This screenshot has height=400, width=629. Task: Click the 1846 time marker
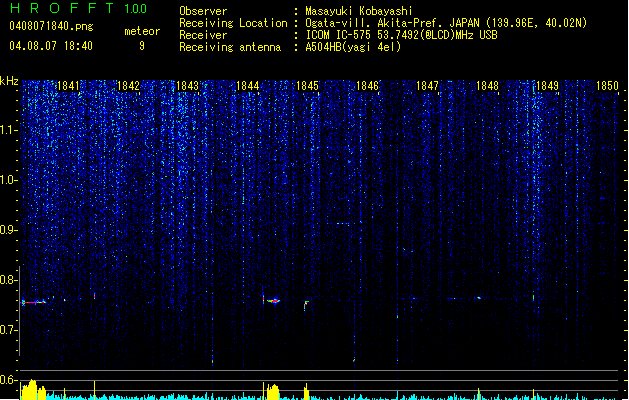click(367, 86)
